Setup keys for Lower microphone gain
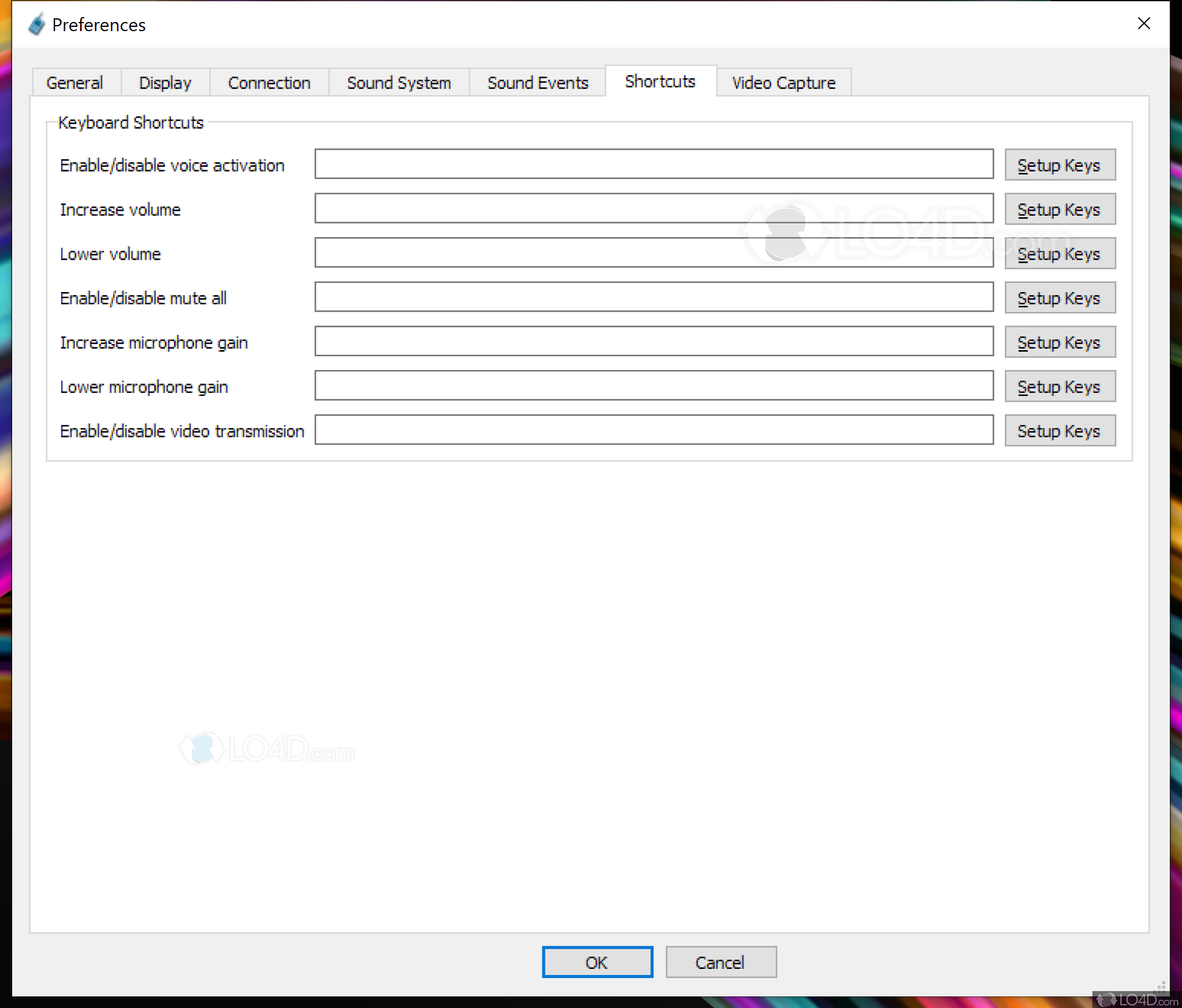 point(1059,387)
